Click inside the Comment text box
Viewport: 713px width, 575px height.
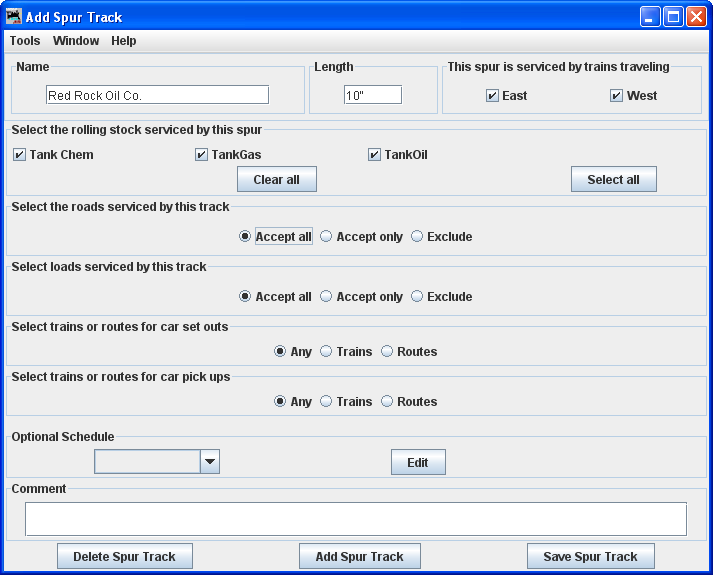click(x=355, y=519)
